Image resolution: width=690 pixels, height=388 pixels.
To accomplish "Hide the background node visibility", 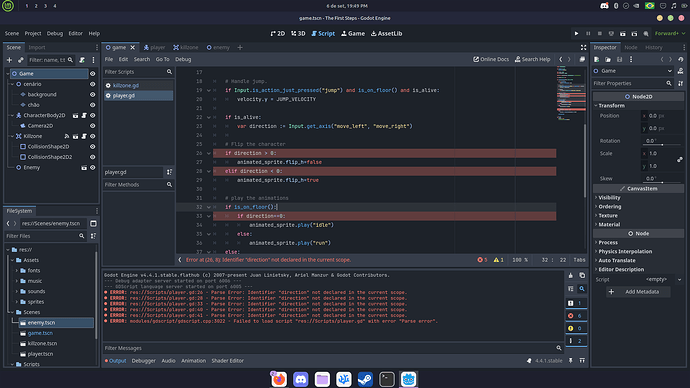I will 92,95.
